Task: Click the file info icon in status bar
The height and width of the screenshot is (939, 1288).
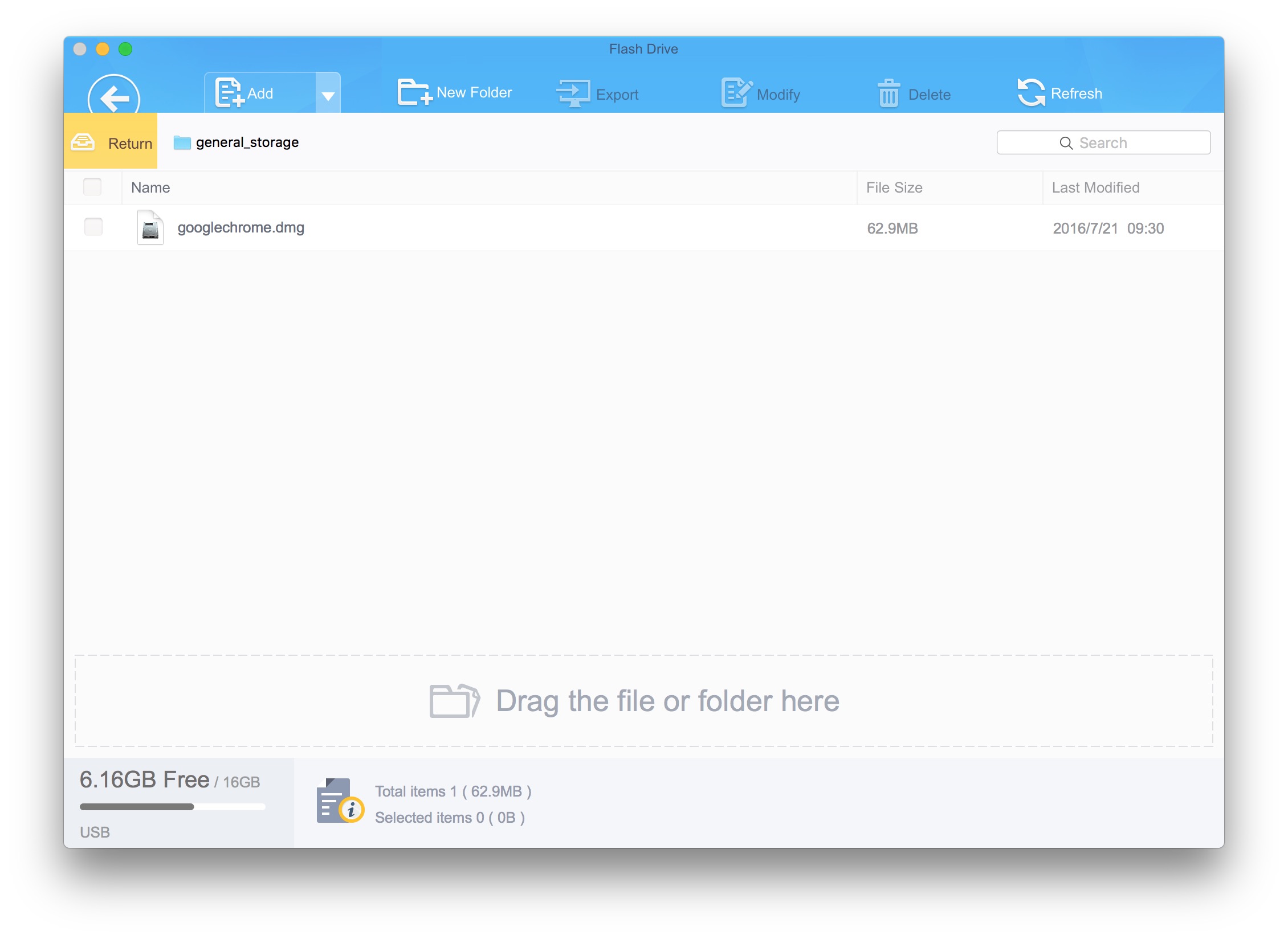Action: coord(339,801)
